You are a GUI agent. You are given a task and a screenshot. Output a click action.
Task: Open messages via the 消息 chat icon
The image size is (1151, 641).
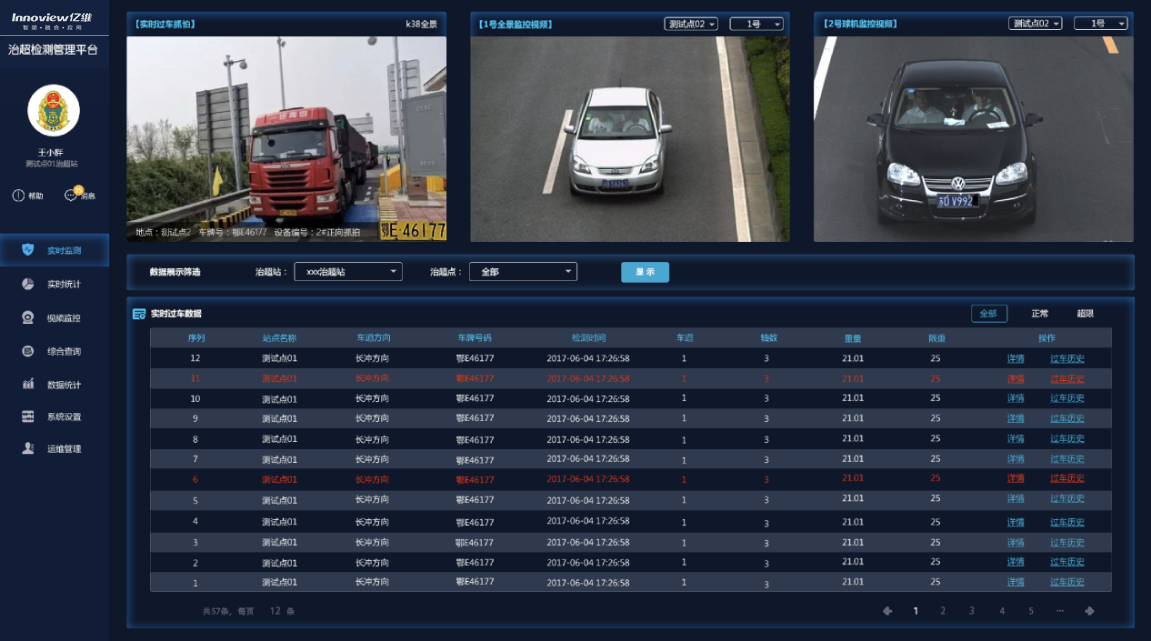[71, 195]
